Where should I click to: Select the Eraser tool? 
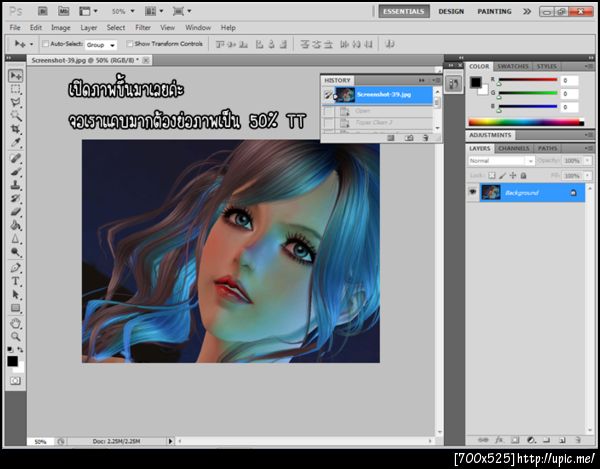pyautogui.click(x=15, y=212)
